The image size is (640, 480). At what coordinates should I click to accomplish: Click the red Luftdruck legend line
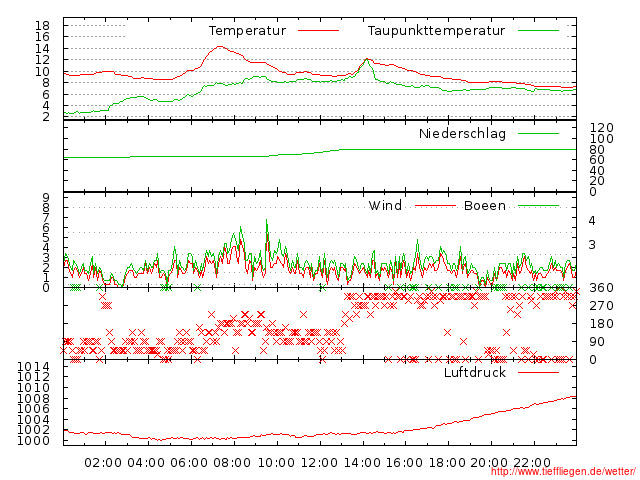click(x=538, y=372)
